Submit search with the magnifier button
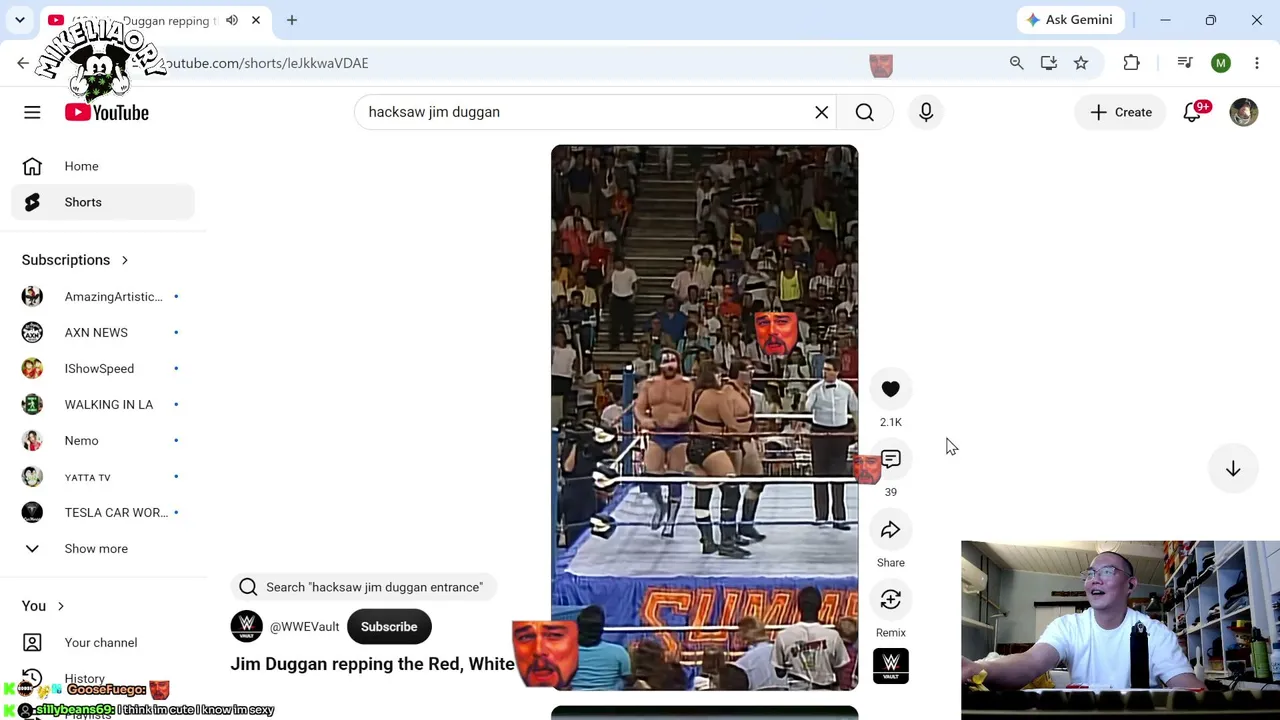 [865, 112]
